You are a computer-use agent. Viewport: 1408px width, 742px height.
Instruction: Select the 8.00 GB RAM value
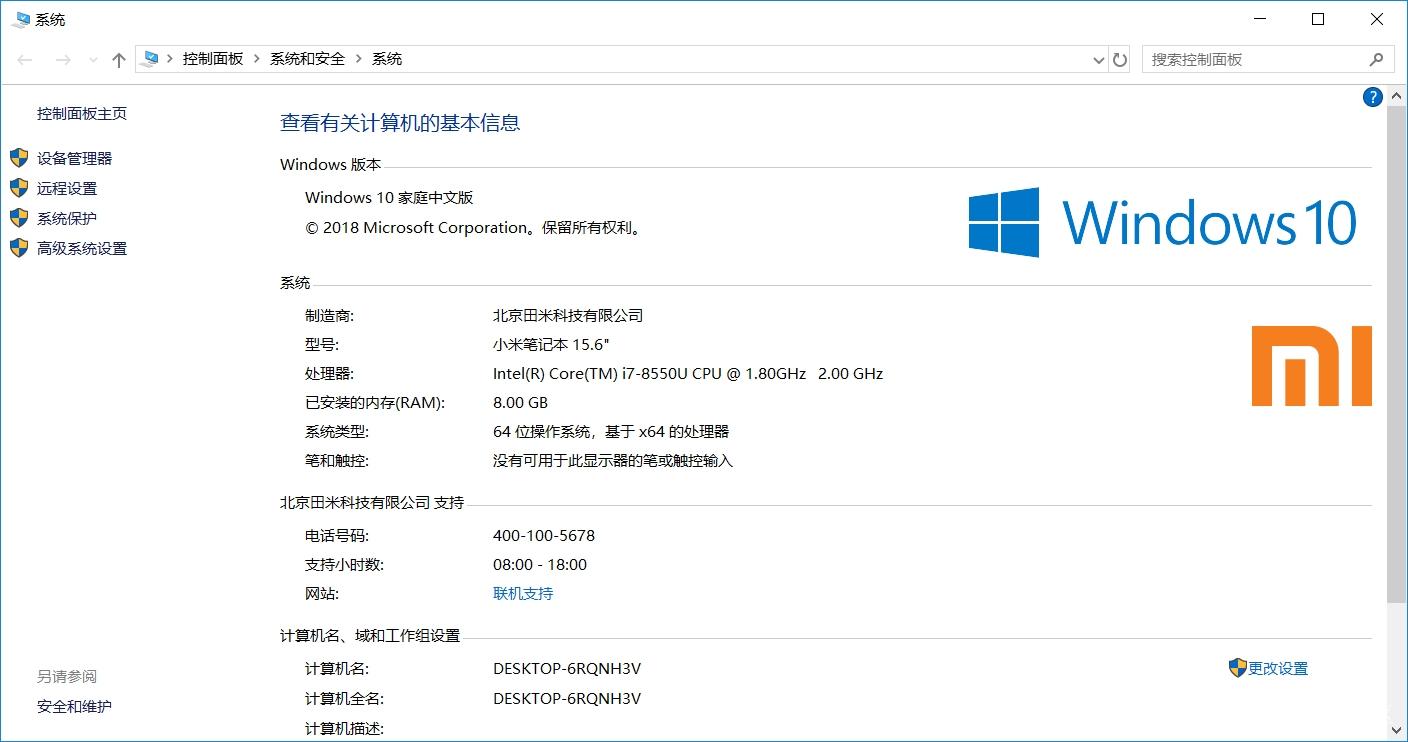(520, 402)
